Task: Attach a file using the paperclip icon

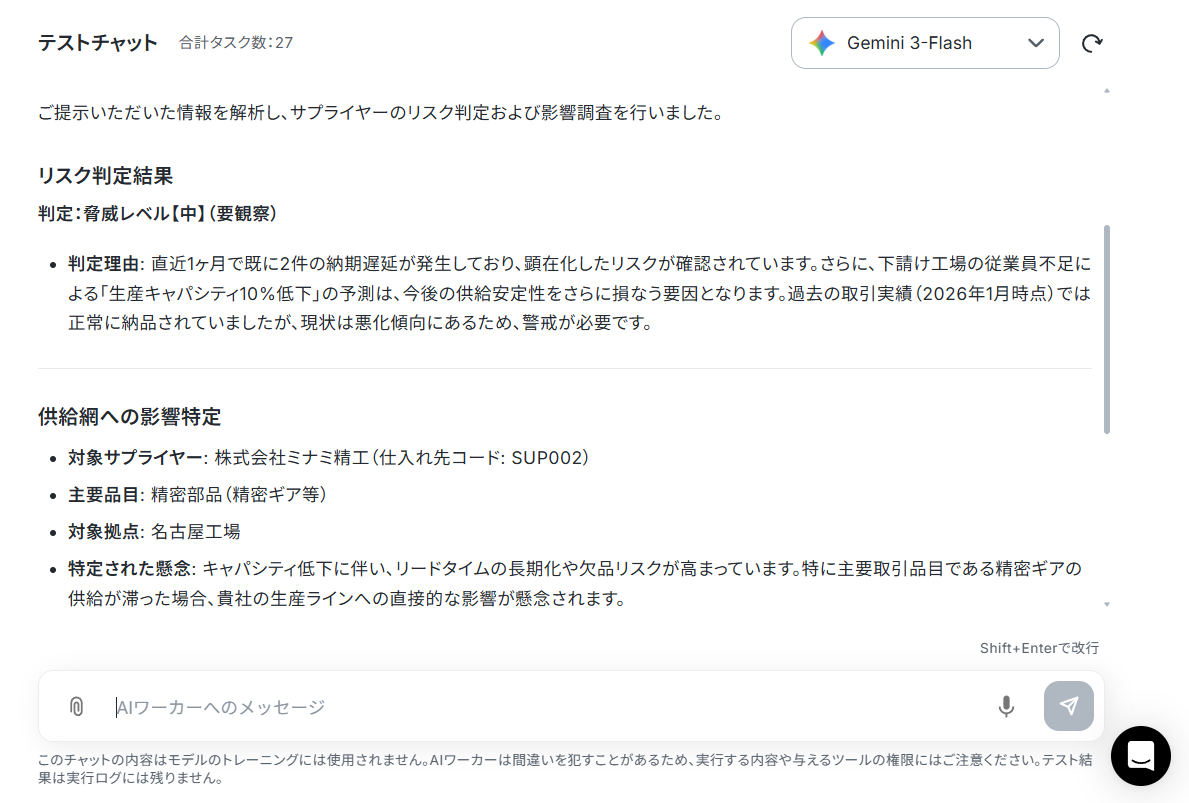Action: pyautogui.click(x=77, y=707)
